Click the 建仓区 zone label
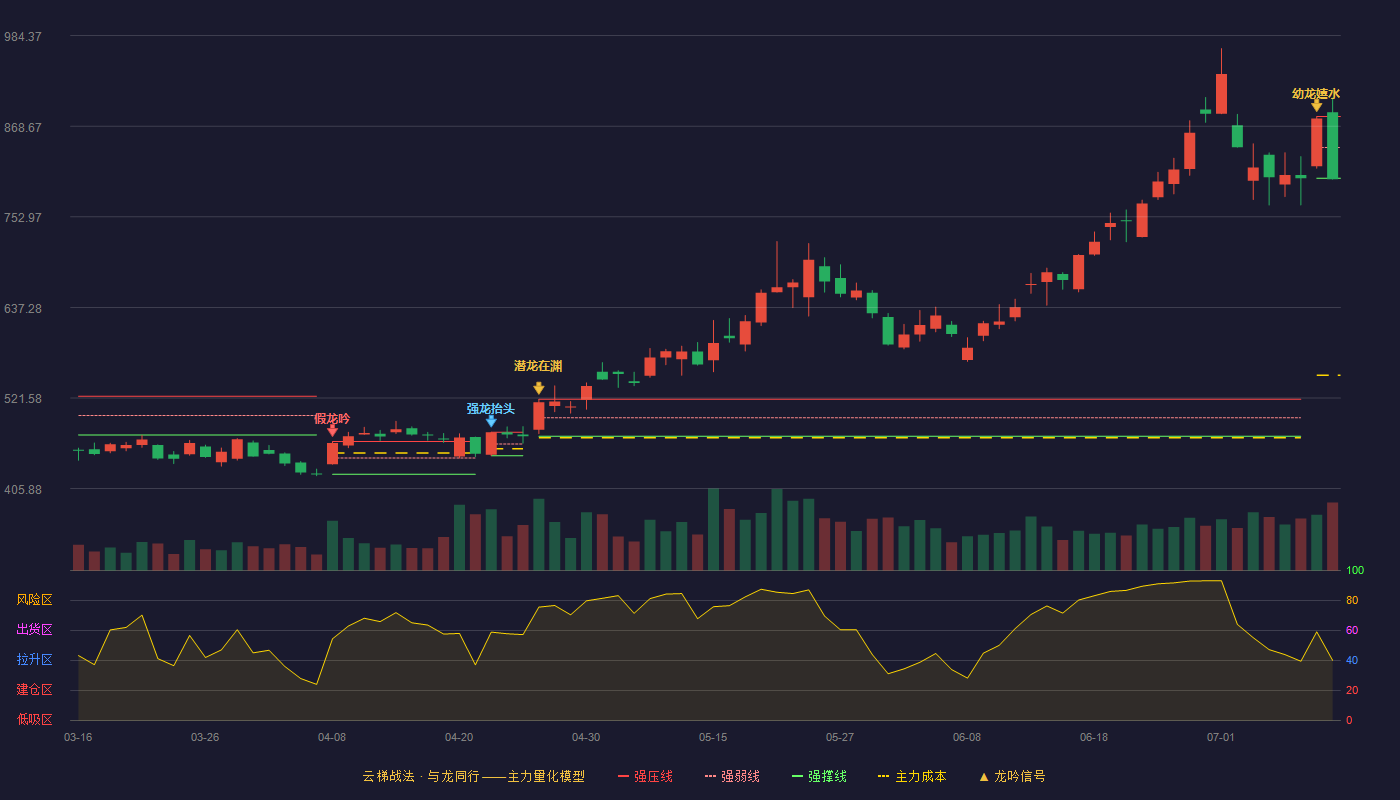The image size is (1400, 800). [x=34, y=690]
